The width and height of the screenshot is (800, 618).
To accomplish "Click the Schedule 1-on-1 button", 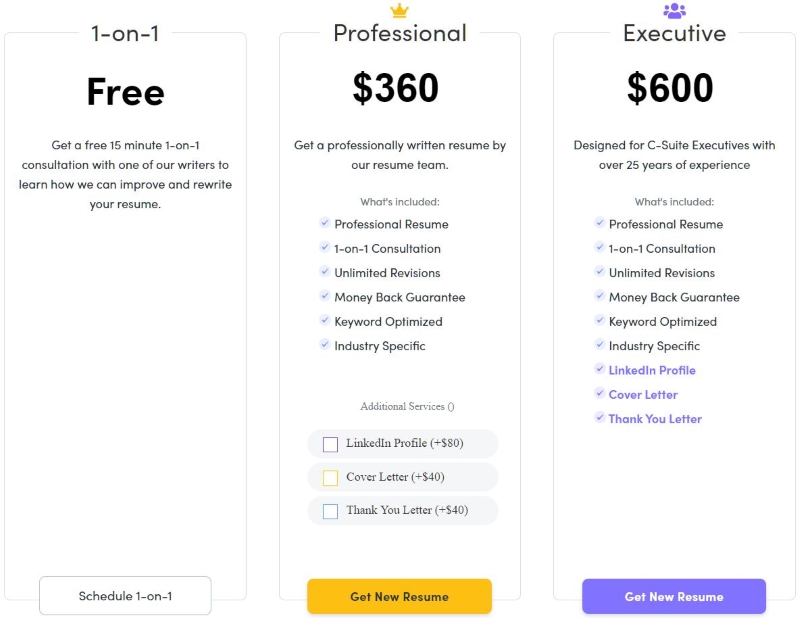I will click(125, 596).
